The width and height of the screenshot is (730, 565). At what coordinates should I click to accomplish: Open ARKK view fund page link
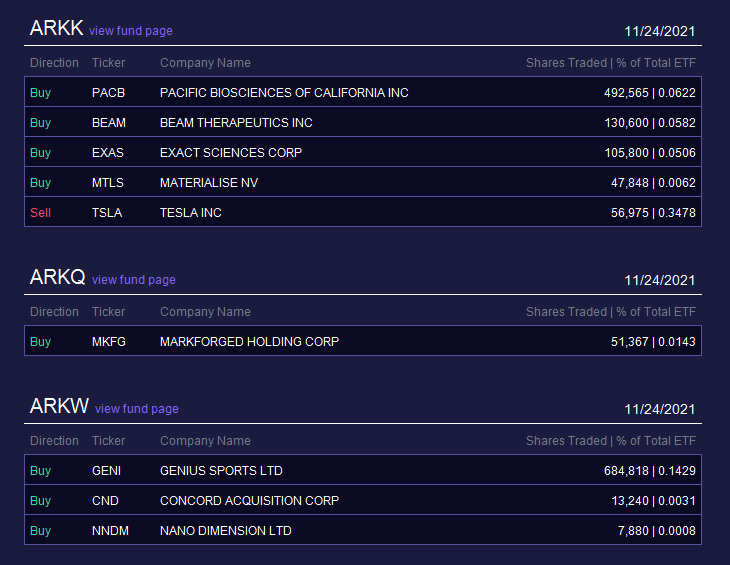pos(130,31)
